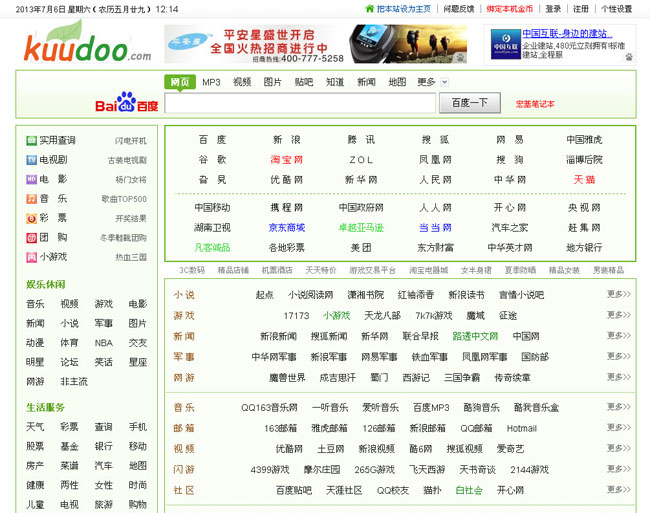The height and width of the screenshot is (513, 650).
Task: Open the 淘宝网 site link
Action: click(x=286, y=160)
